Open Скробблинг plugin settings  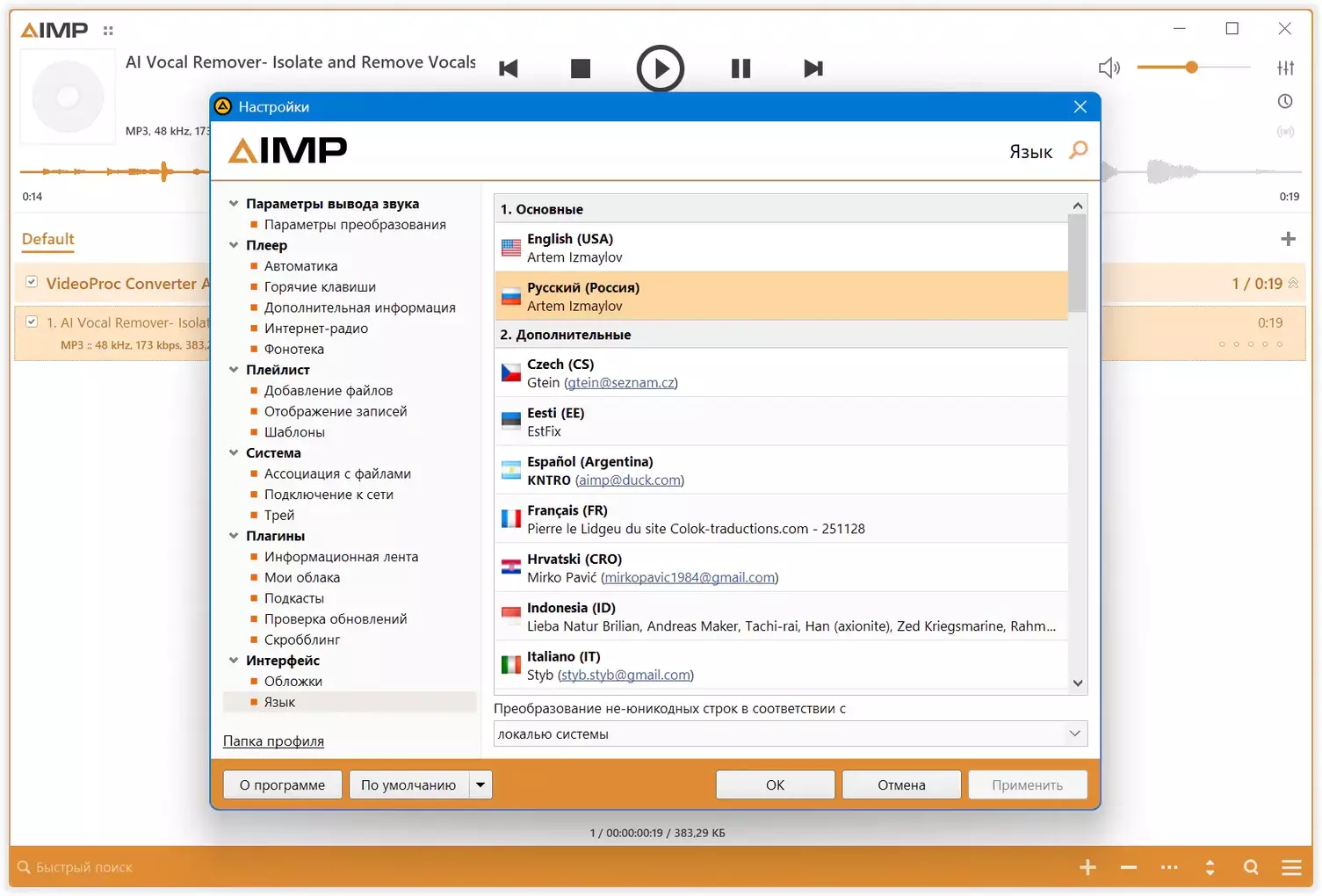[302, 639]
